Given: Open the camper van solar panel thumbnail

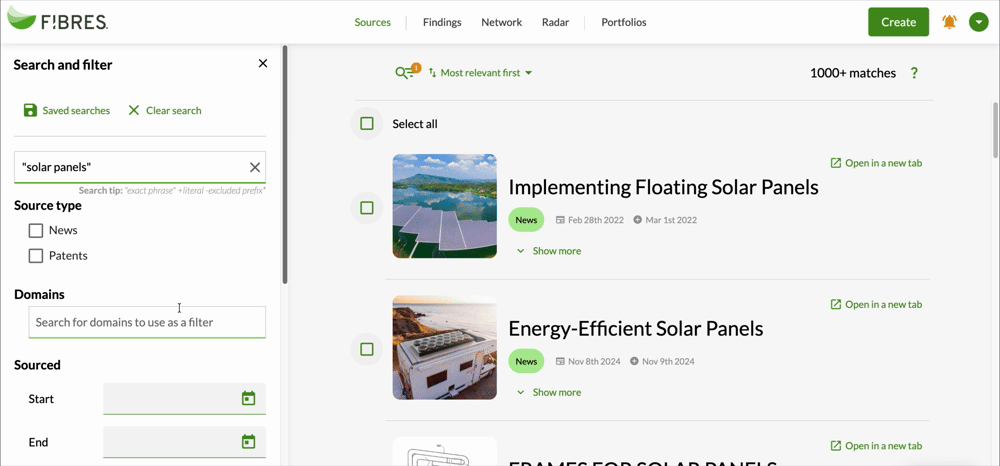Looking at the screenshot, I should coord(445,347).
